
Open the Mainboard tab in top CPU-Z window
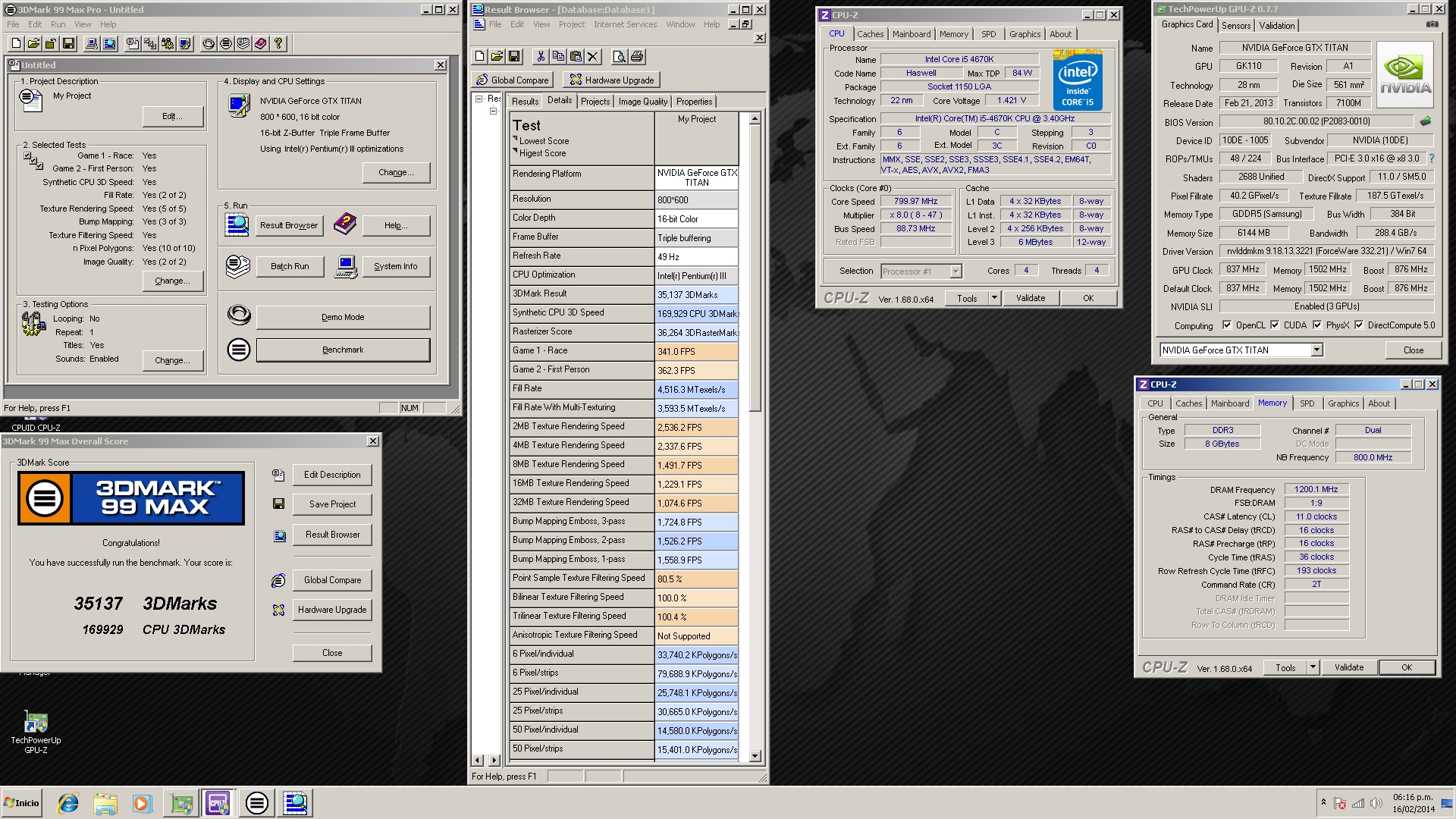click(x=912, y=34)
